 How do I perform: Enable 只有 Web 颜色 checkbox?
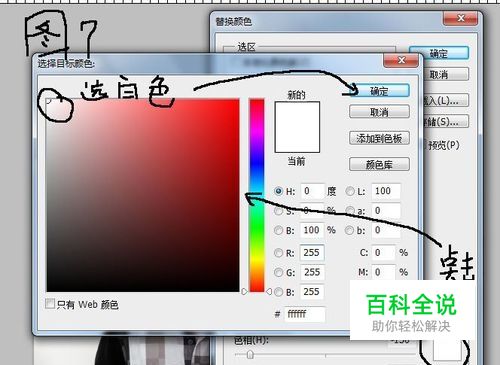tap(50, 304)
